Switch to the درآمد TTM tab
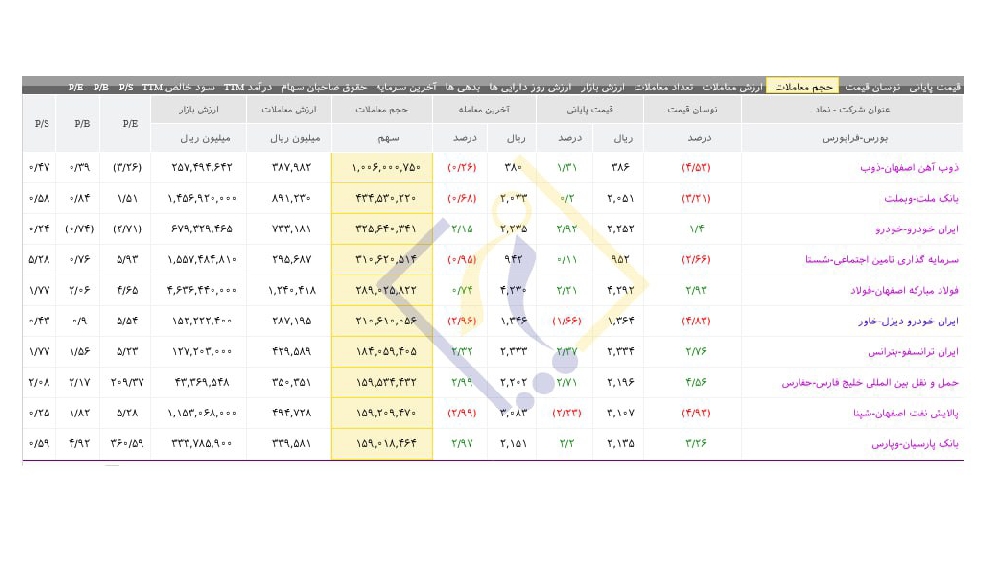 pyautogui.click(x=248, y=87)
